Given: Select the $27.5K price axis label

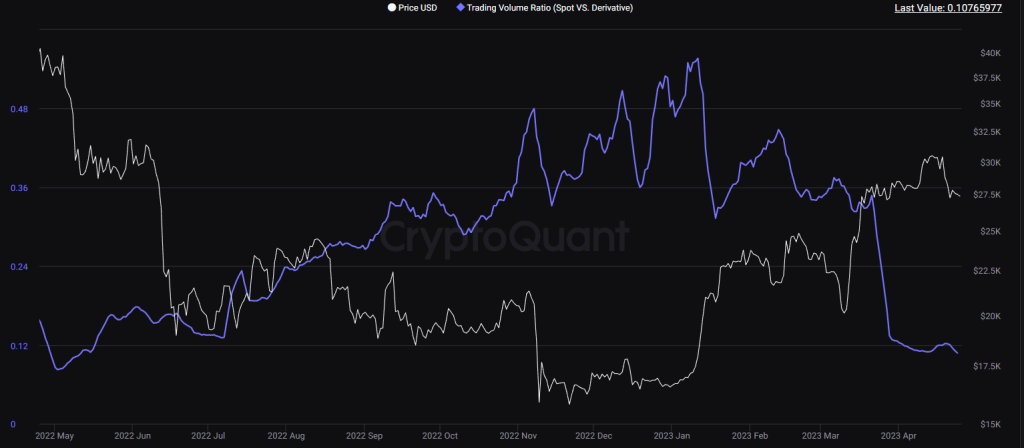Looking at the screenshot, I should tap(987, 195).
